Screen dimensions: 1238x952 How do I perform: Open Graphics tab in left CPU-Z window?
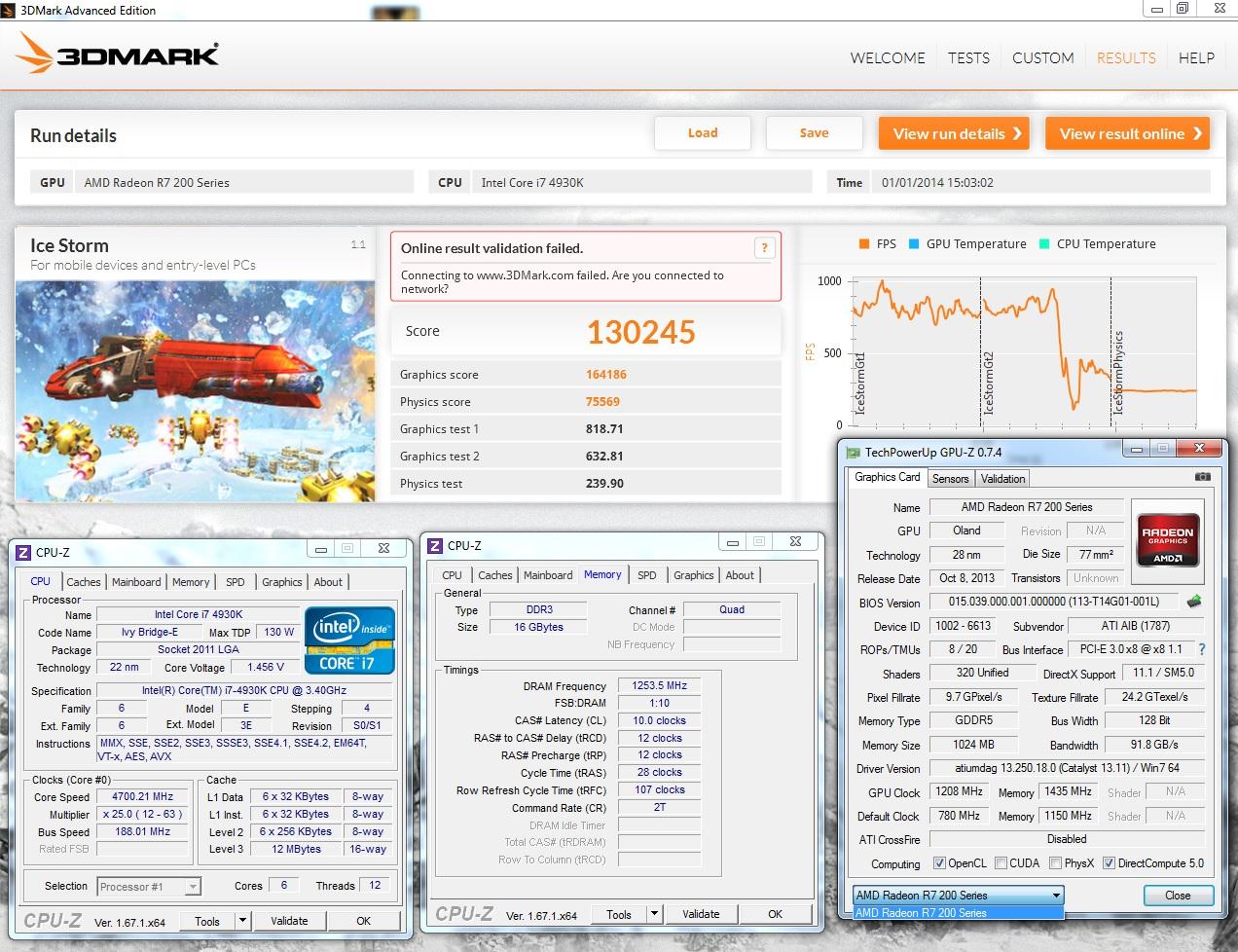tap(282, 582)
